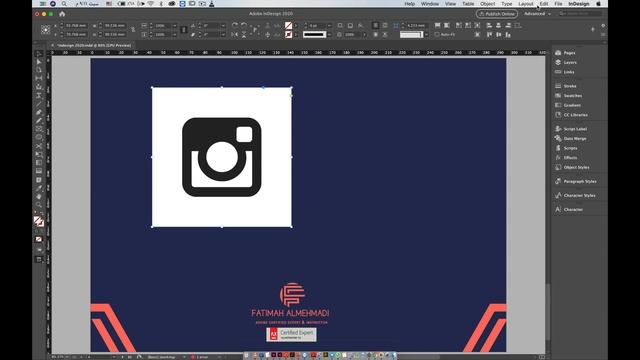Select the Selection tool arrow

(x=39, y=53)
